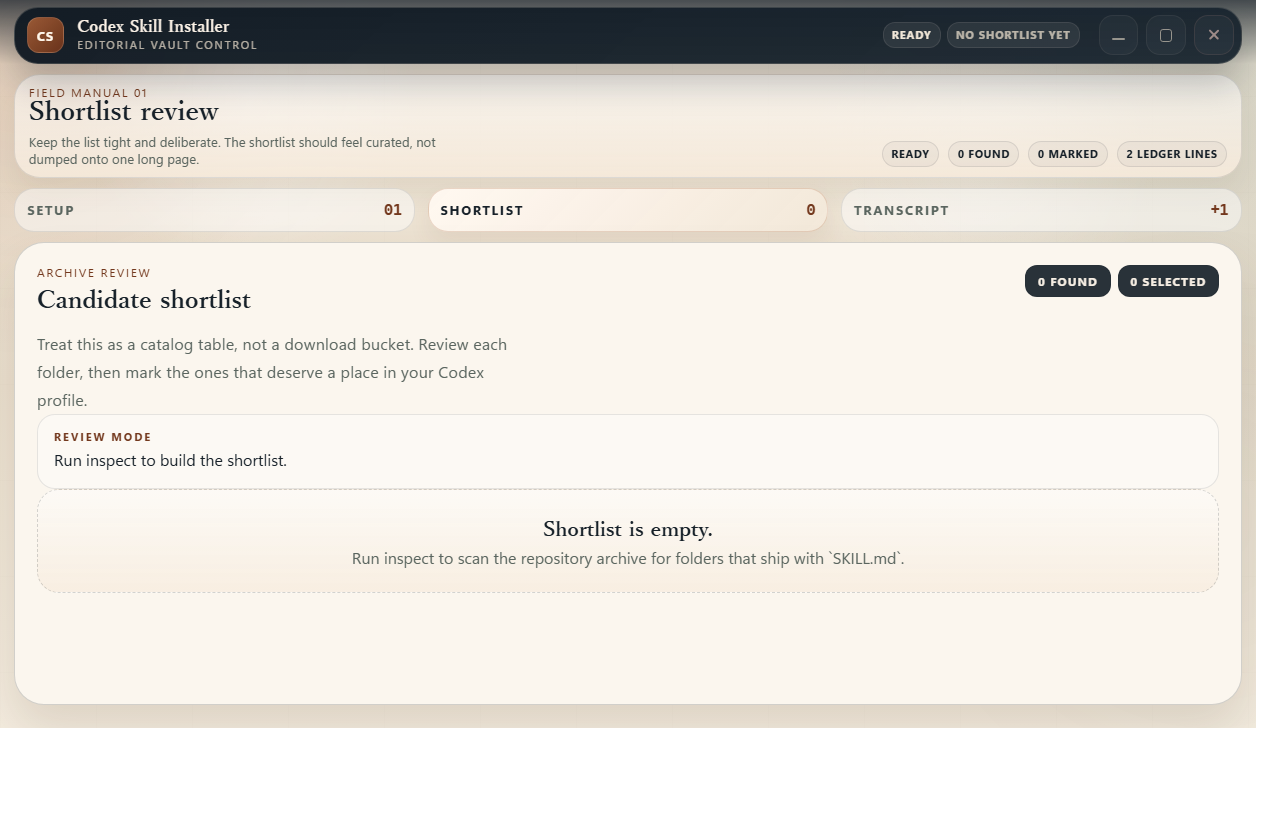This screenshot has width=1280, height=820.
Task: Click the title bar READY badge
Action: tap(911, 35)
